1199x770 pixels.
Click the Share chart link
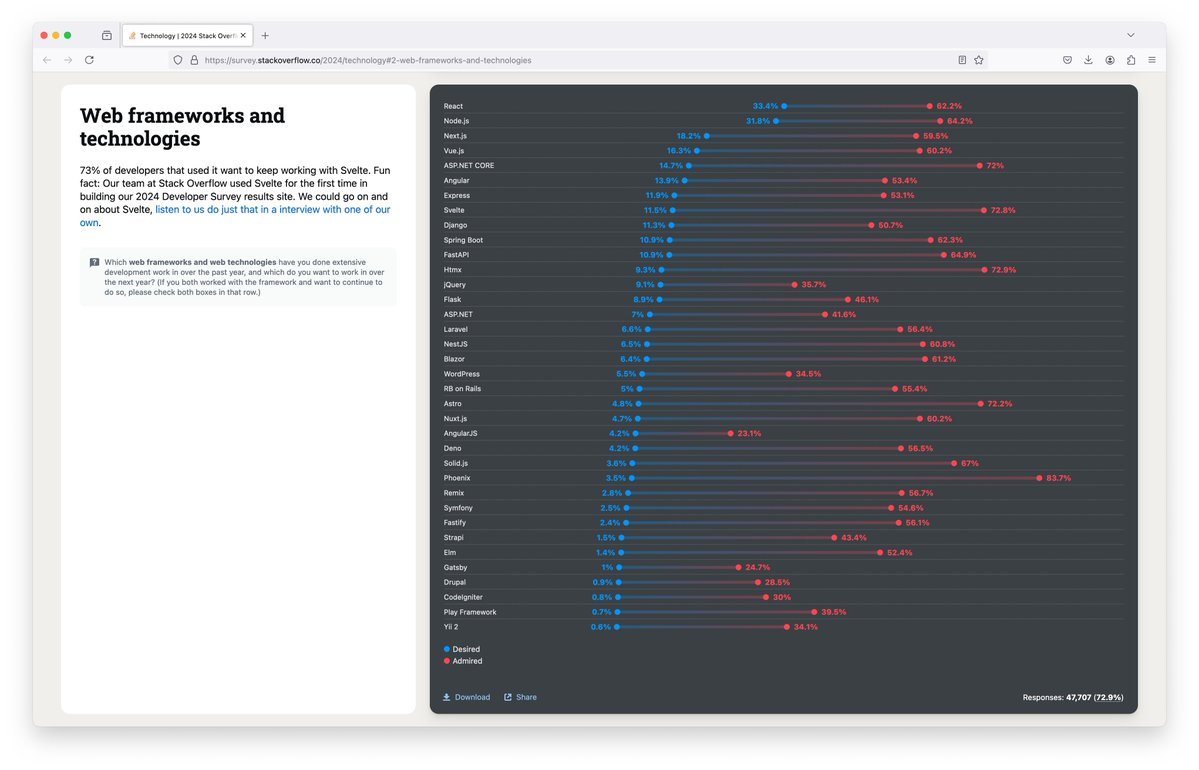(x=521, y=697)
